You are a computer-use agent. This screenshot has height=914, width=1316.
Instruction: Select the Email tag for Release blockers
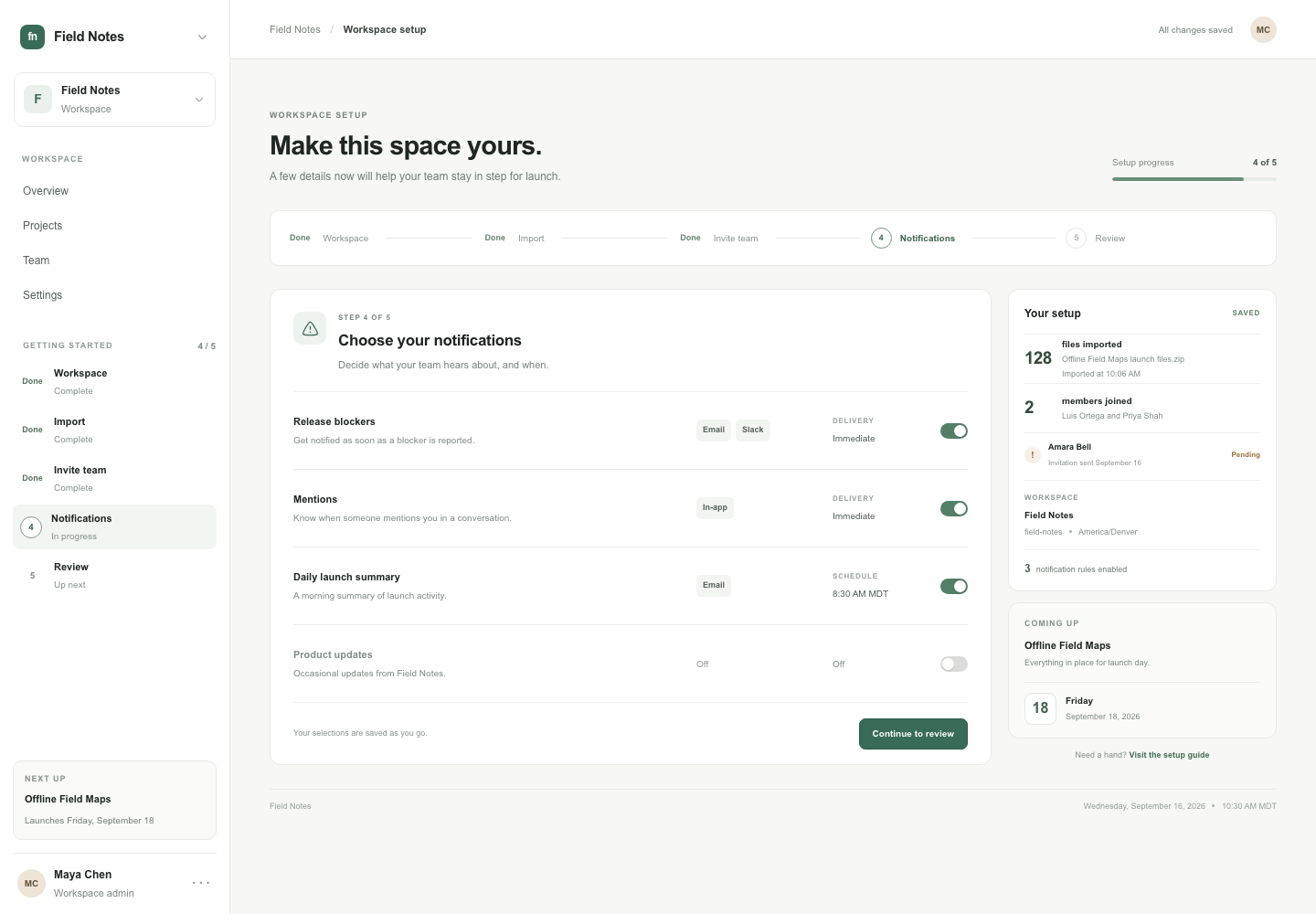tap(714, 430)
